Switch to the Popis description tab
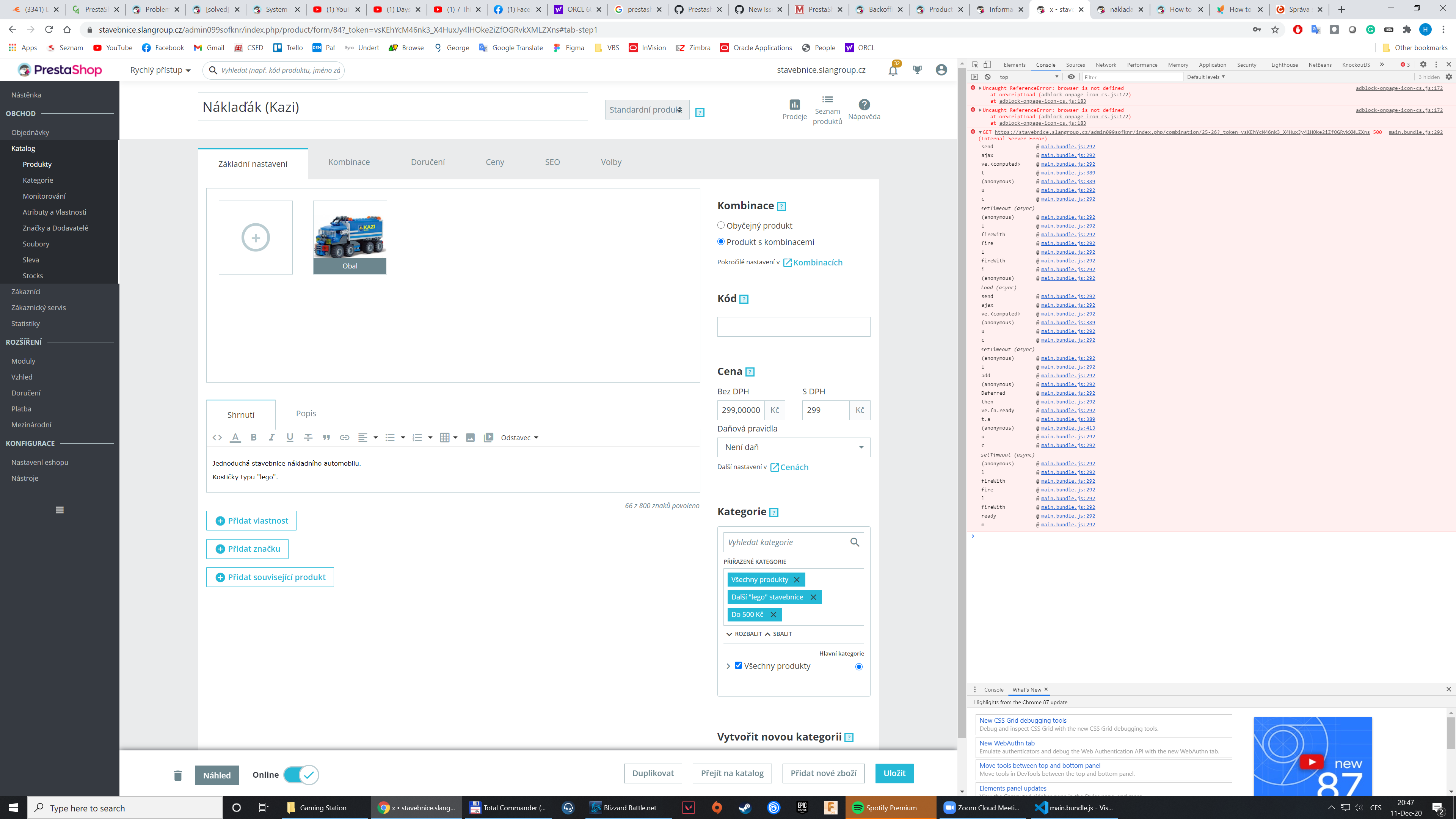 [306, 414]
